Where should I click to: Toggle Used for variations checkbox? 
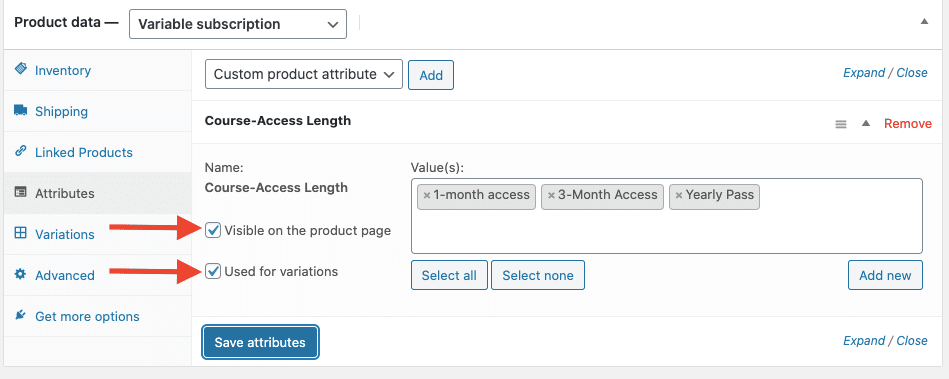click(x=213, y=272)
